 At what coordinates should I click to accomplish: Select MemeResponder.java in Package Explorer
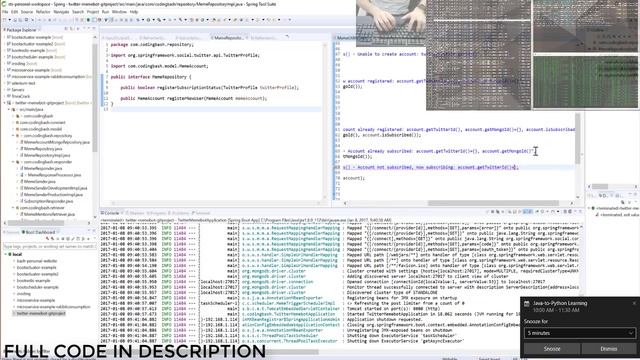coord(43,168)
